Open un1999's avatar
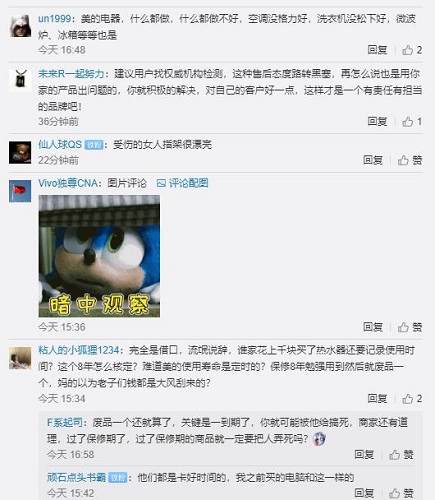 click(x=20, y=26)
